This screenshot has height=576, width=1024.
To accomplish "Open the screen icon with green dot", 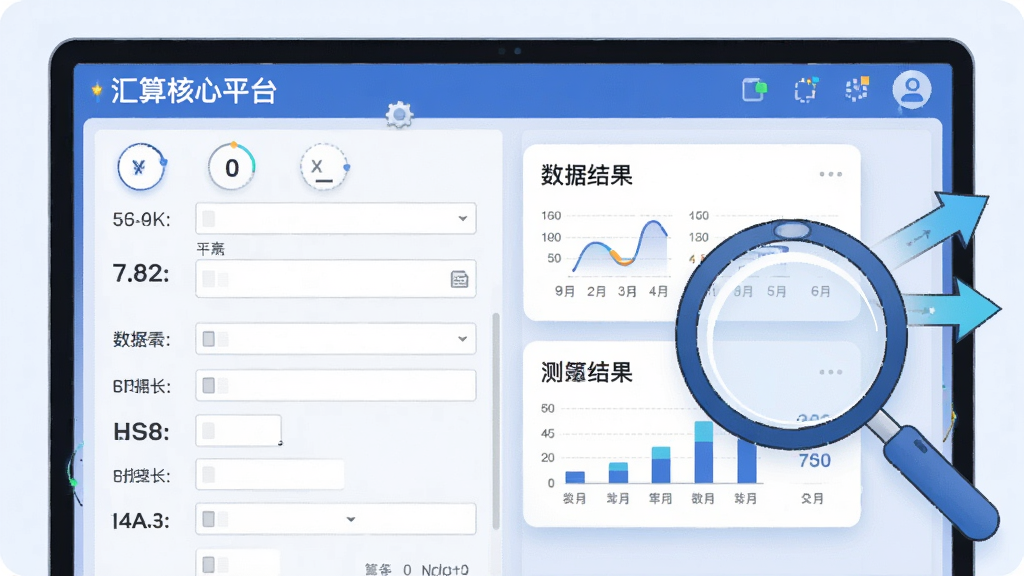I will coord(754,89).
